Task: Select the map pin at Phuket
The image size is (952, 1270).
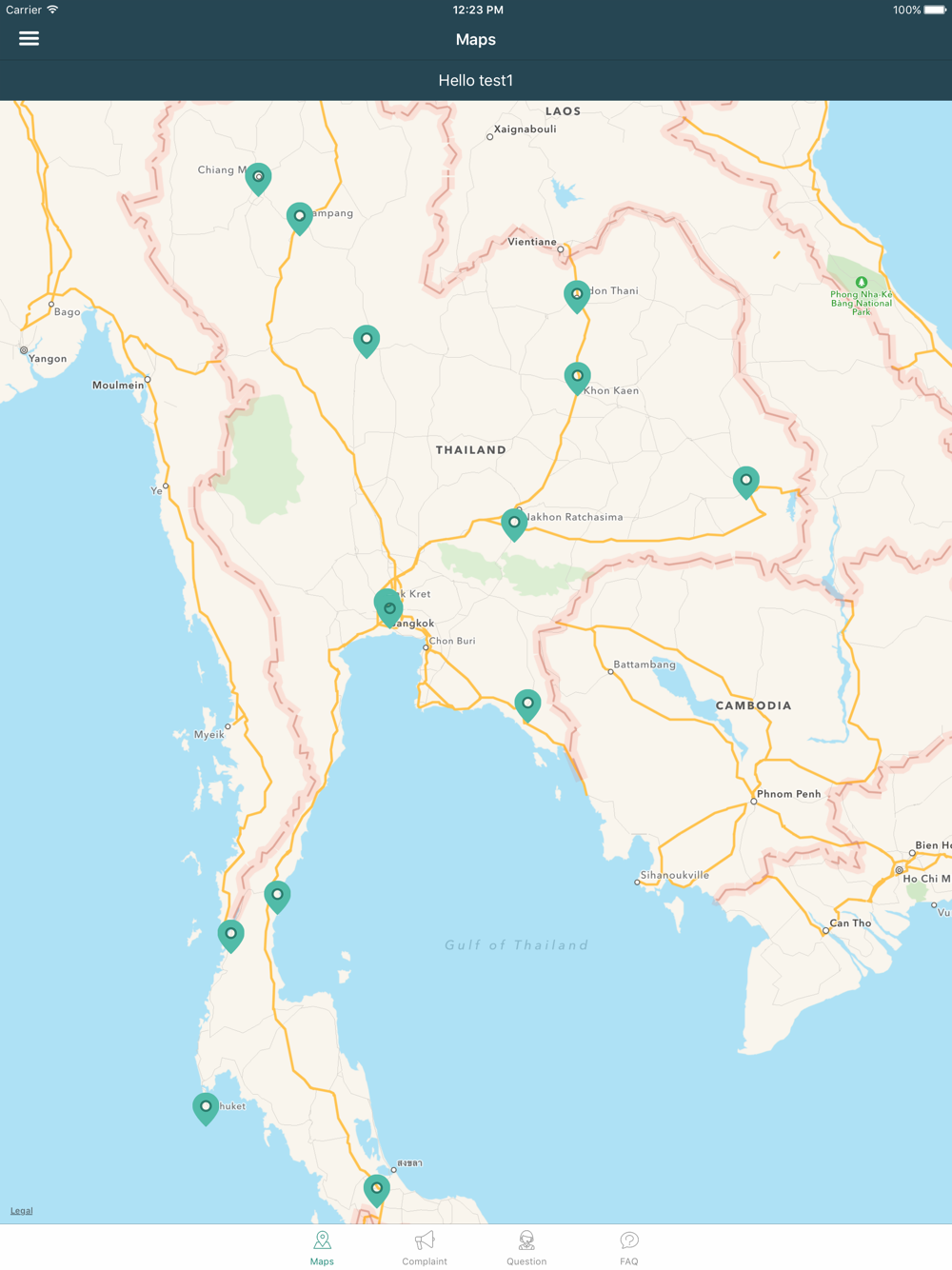Action: pyautogui.click(x=206, y=1109)
